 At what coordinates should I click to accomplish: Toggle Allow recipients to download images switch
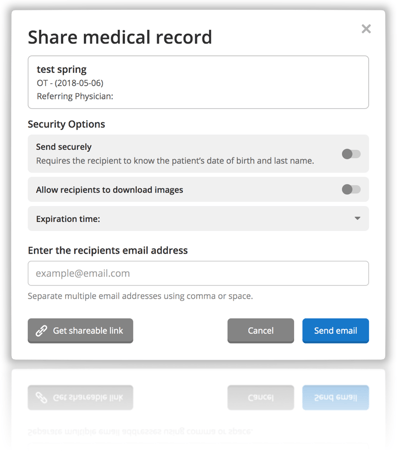click(351, 189)
